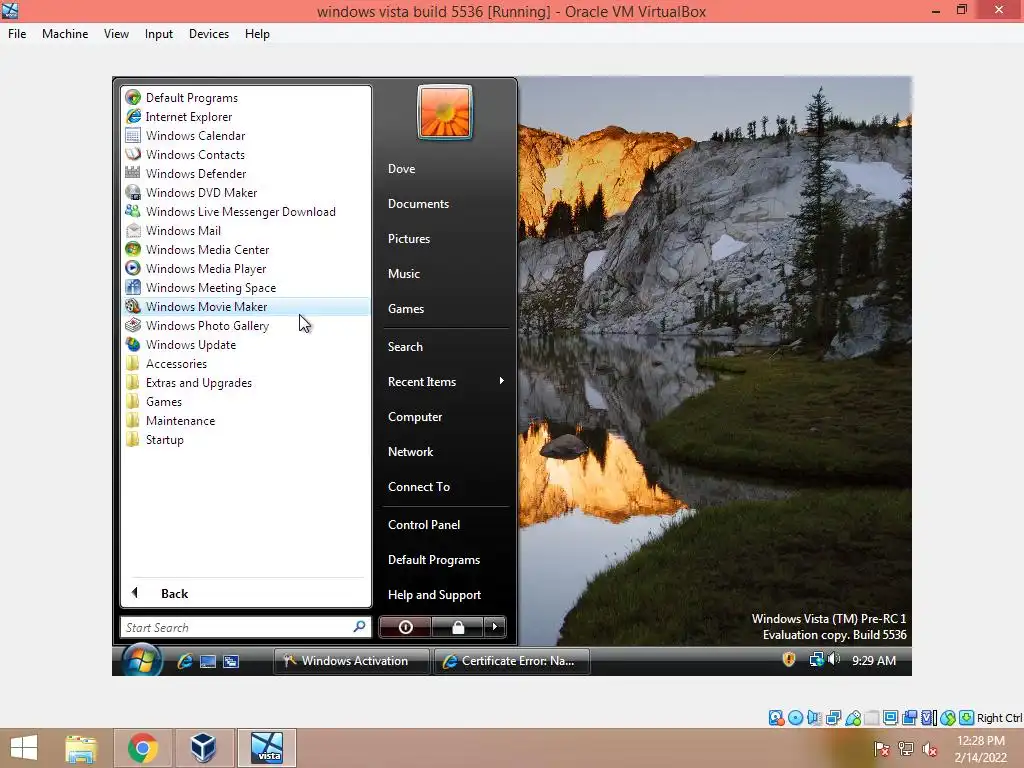Open Music from the Start menu

point(445,274)
